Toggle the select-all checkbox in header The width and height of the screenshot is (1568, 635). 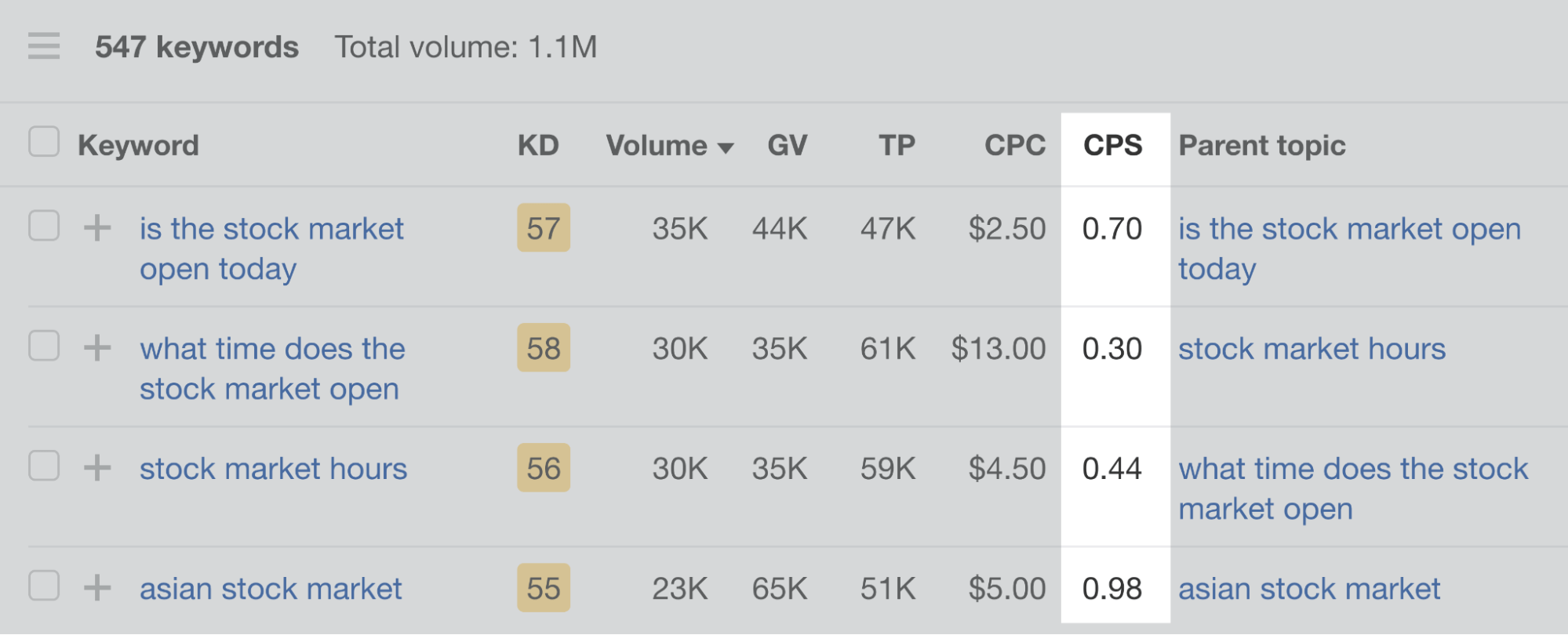click(44, 142)
